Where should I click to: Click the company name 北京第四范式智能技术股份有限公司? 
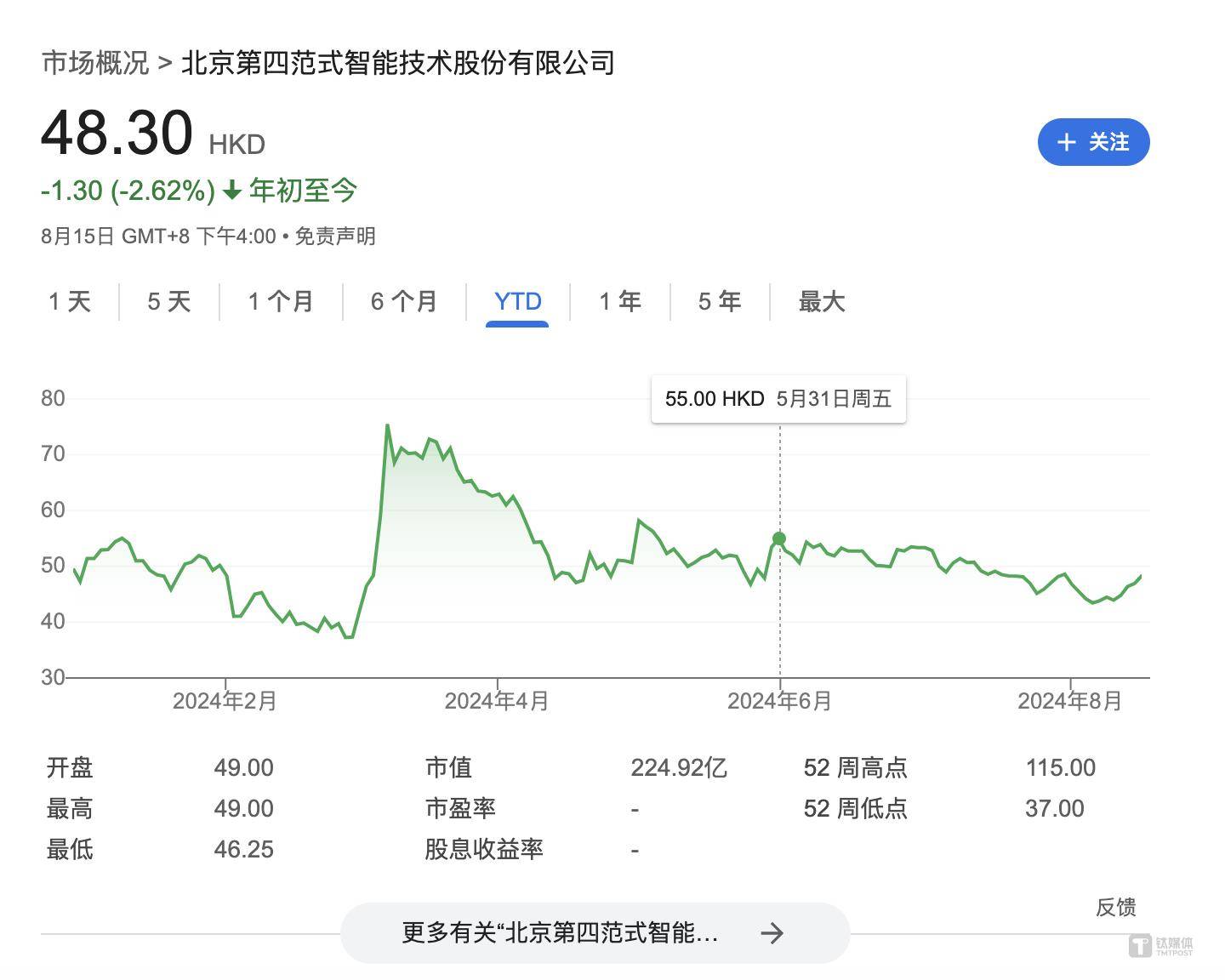[x=398, y=63]
